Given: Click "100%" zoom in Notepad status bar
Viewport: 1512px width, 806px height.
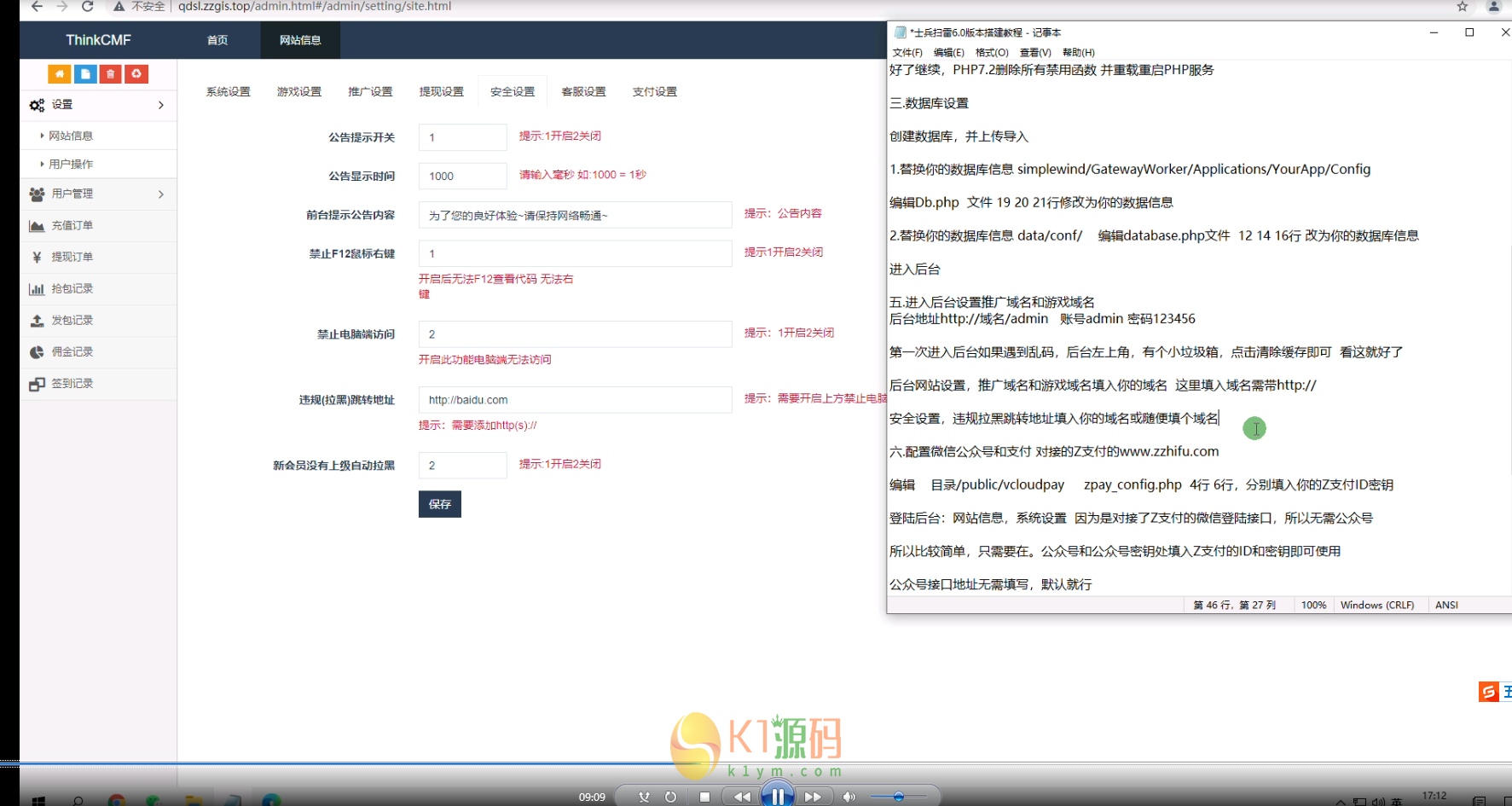Looking at the screenshot, I should point(1313,606).
